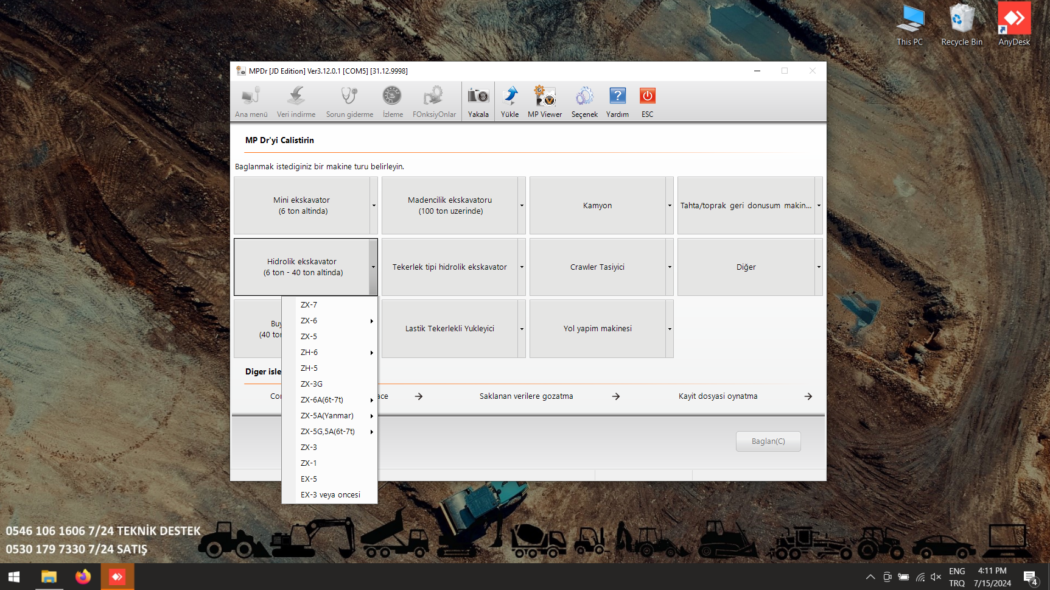This screenshot has width=1050, height=590.
Task: Click the Yakala camera icon
Action: 478,96
